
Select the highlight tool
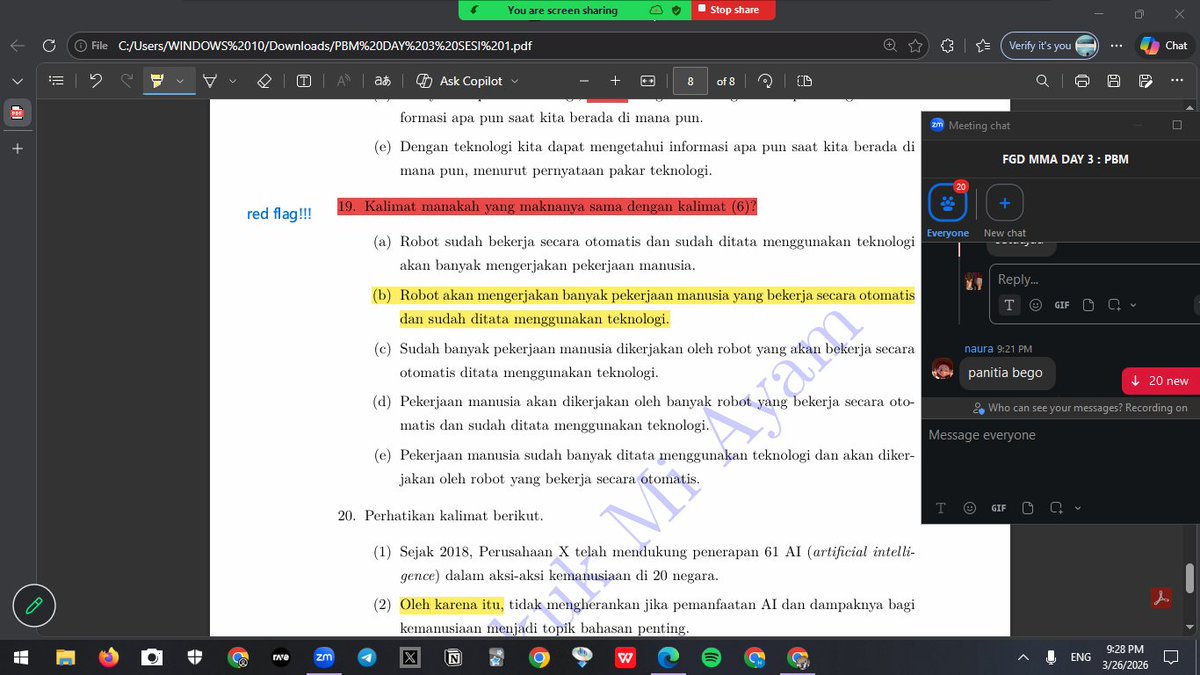tap(157, 81)
